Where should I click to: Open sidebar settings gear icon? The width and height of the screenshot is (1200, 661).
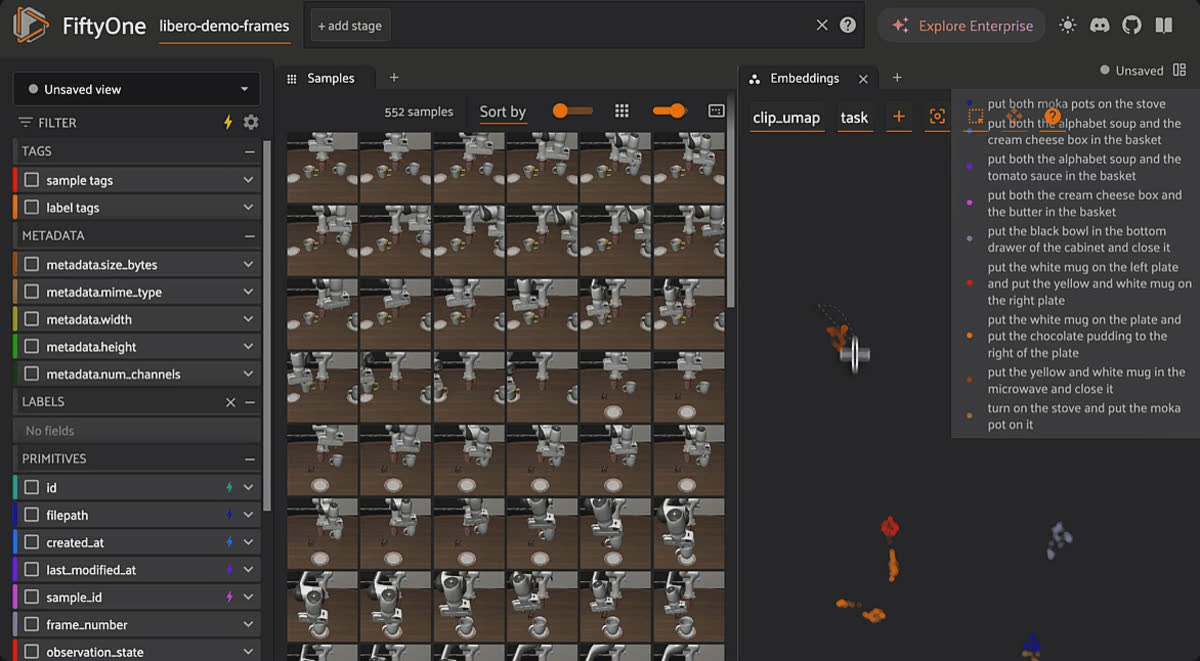[x=251, y=122]
